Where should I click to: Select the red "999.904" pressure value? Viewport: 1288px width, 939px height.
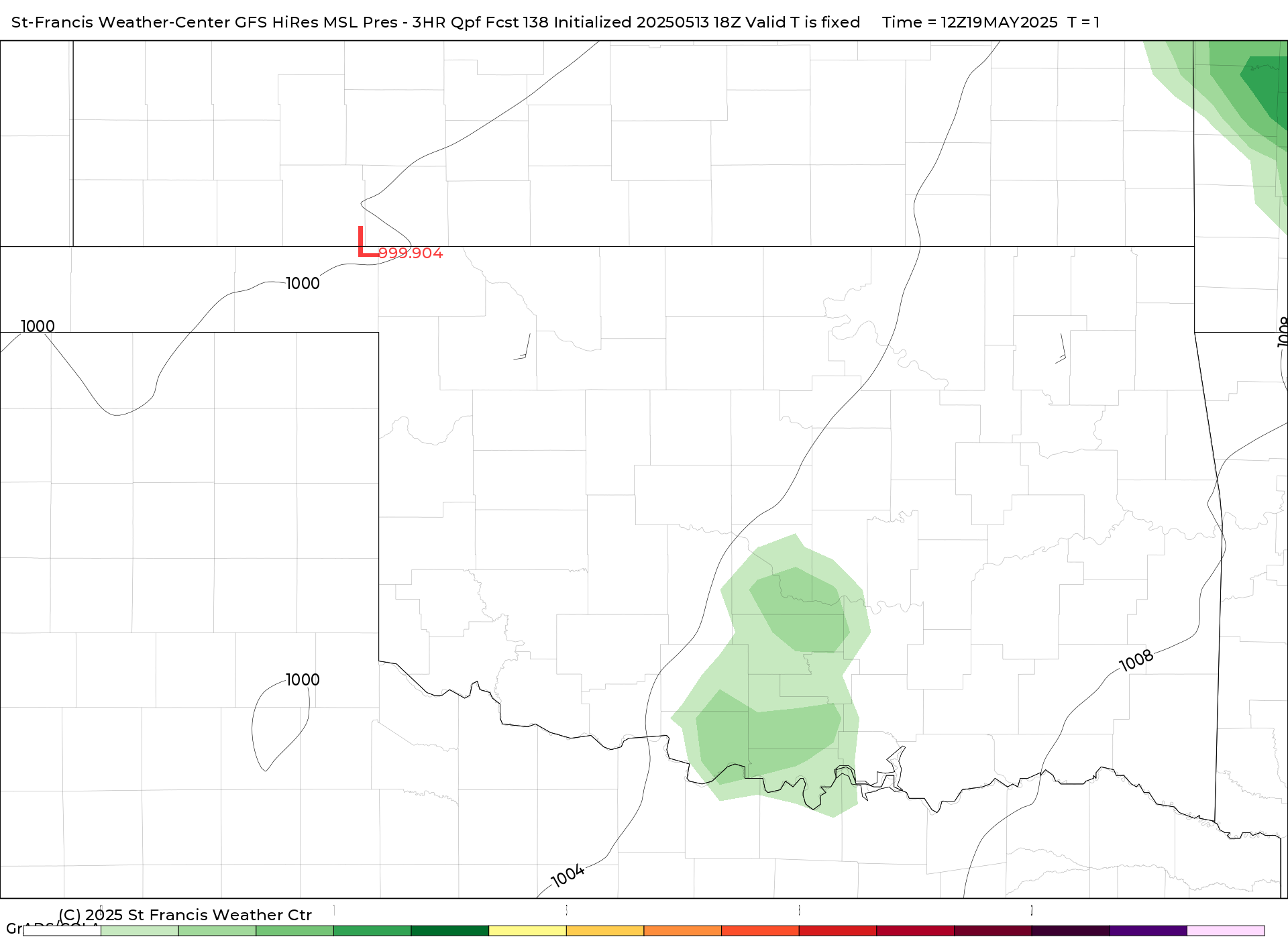[411, 253]
